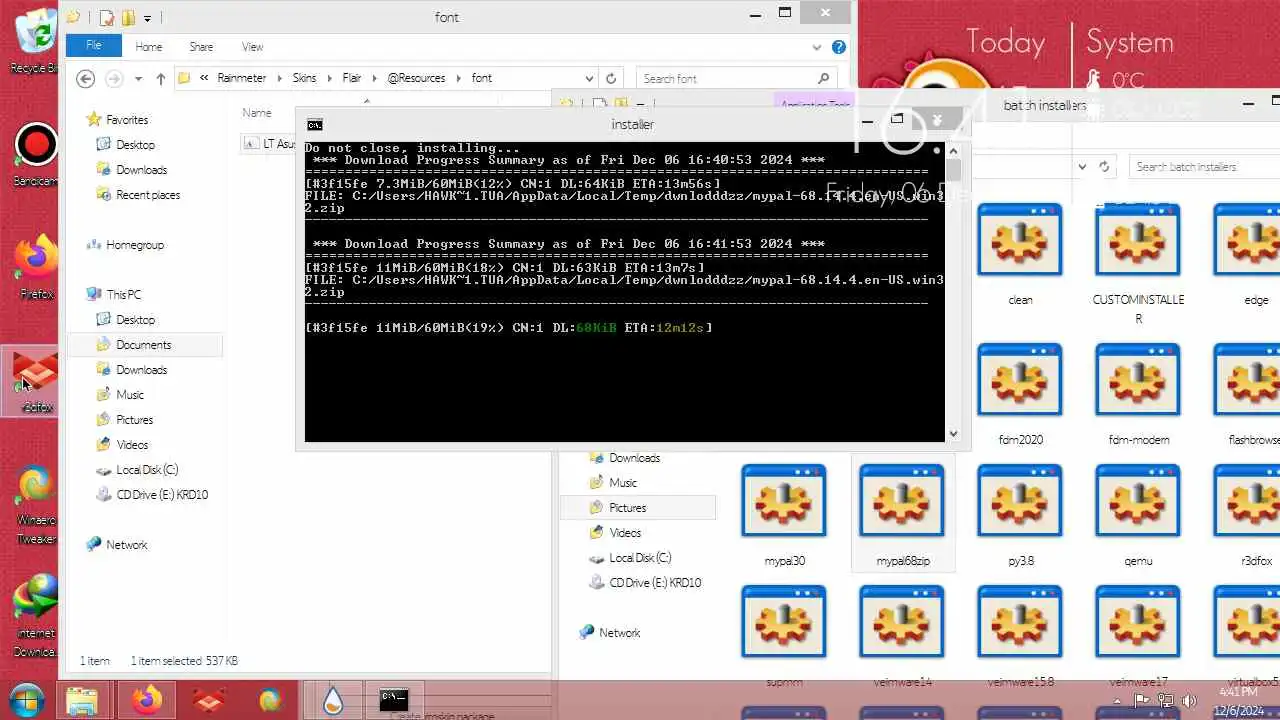Open batch installers address dropdown
1280x720 pixels.
coord(1082,167)
